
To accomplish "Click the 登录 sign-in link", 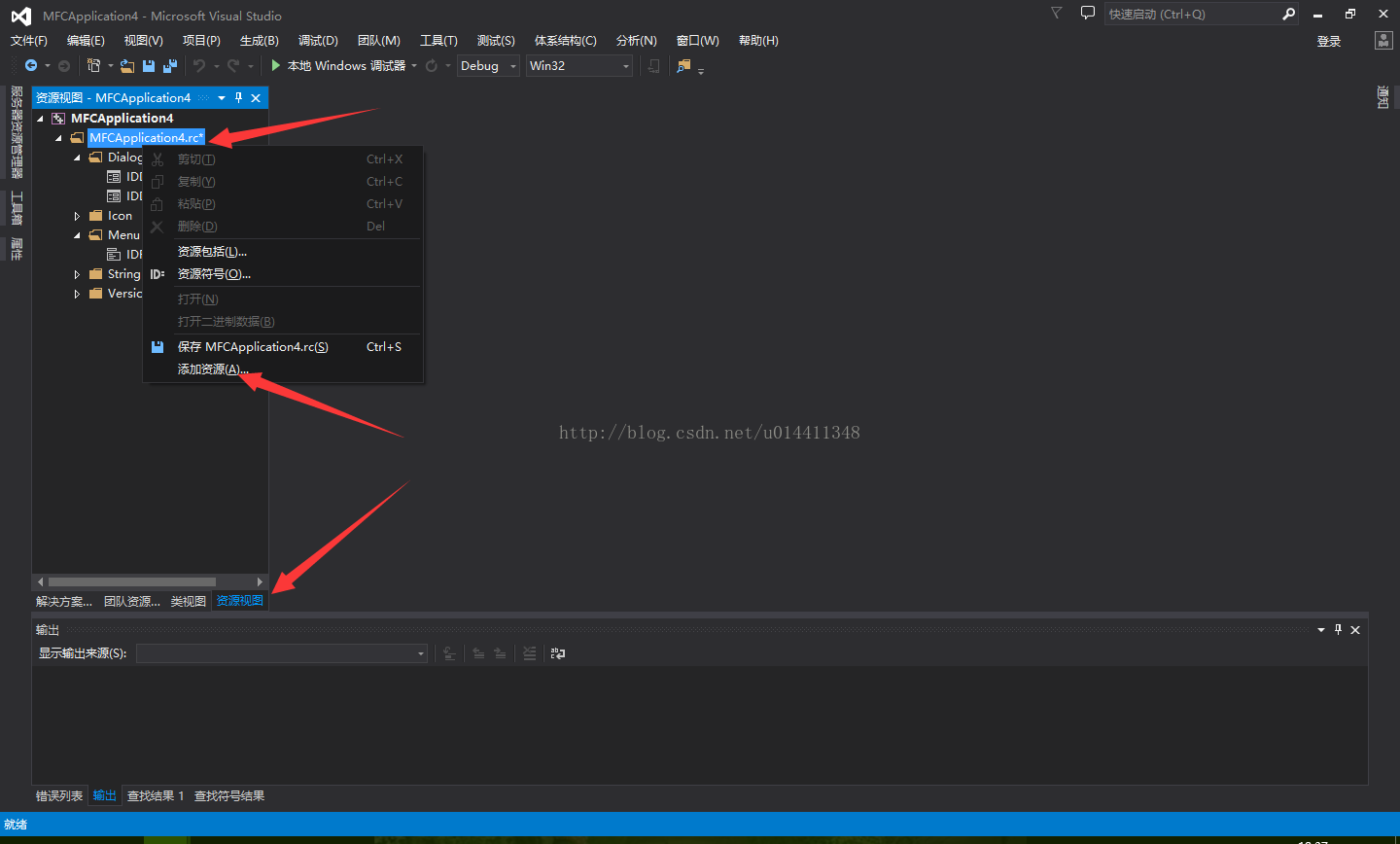I will [1329, 41].
